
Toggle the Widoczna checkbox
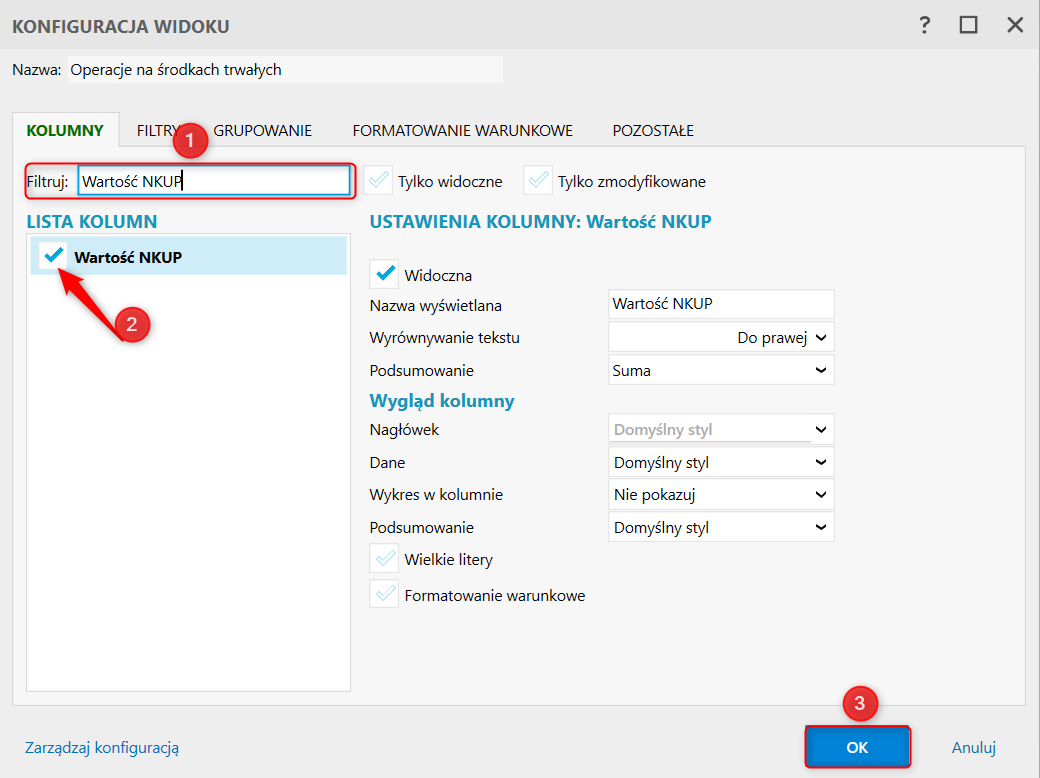(x=384, y=273)
